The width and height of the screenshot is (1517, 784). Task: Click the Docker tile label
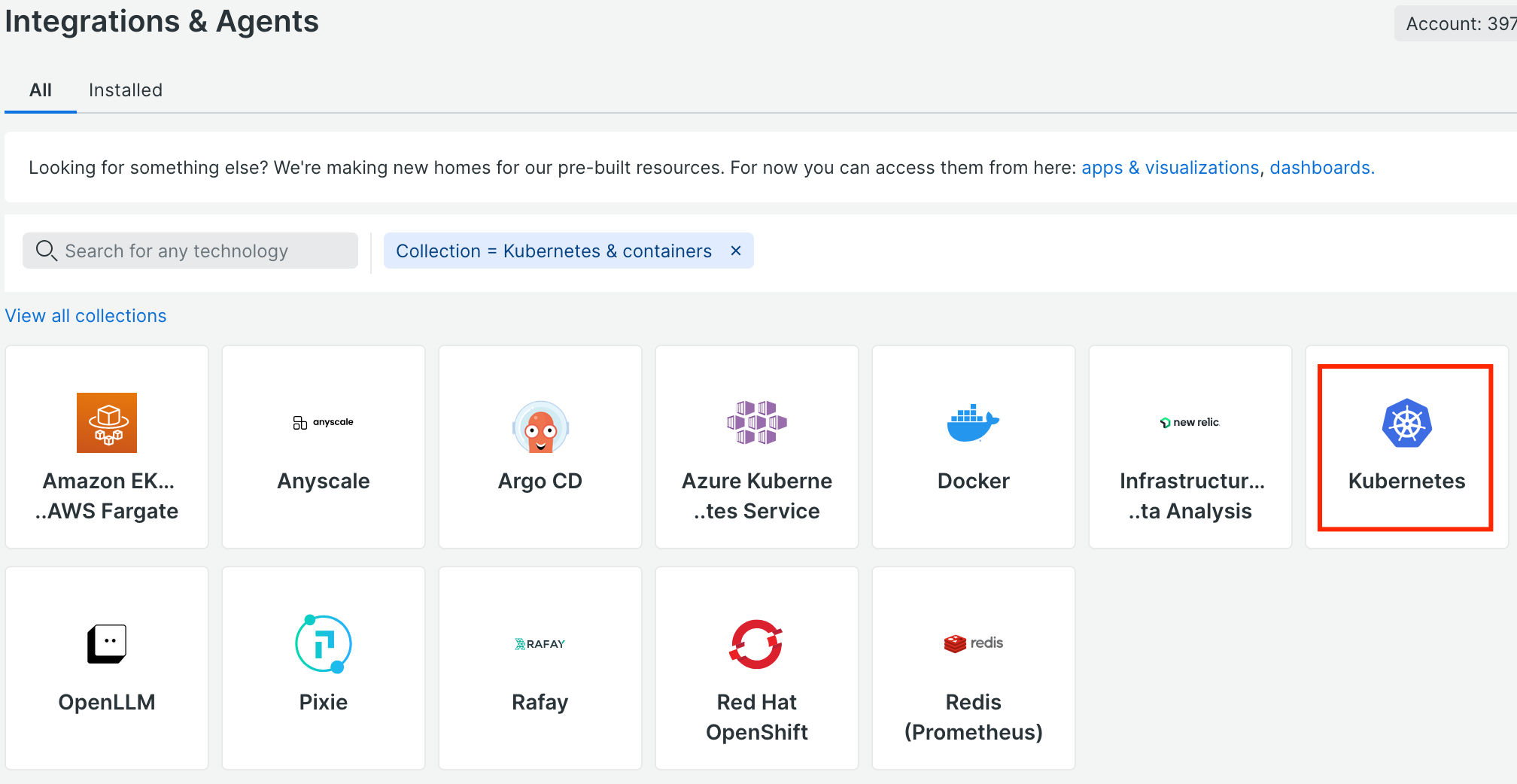[974, 482]
